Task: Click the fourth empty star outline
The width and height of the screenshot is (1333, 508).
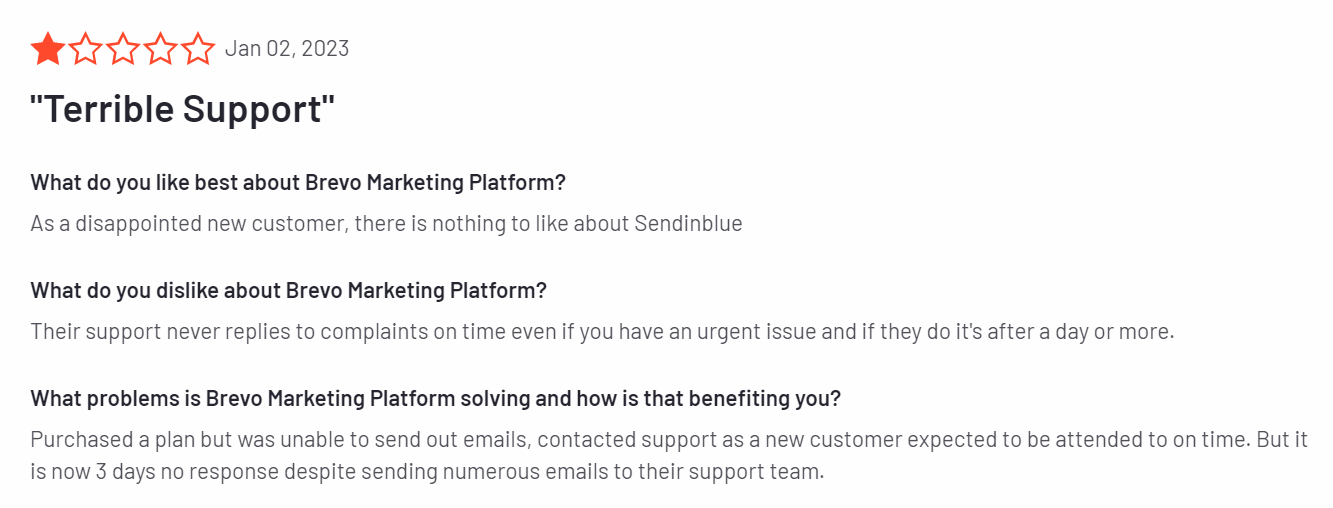Action: tap(161, 48)
